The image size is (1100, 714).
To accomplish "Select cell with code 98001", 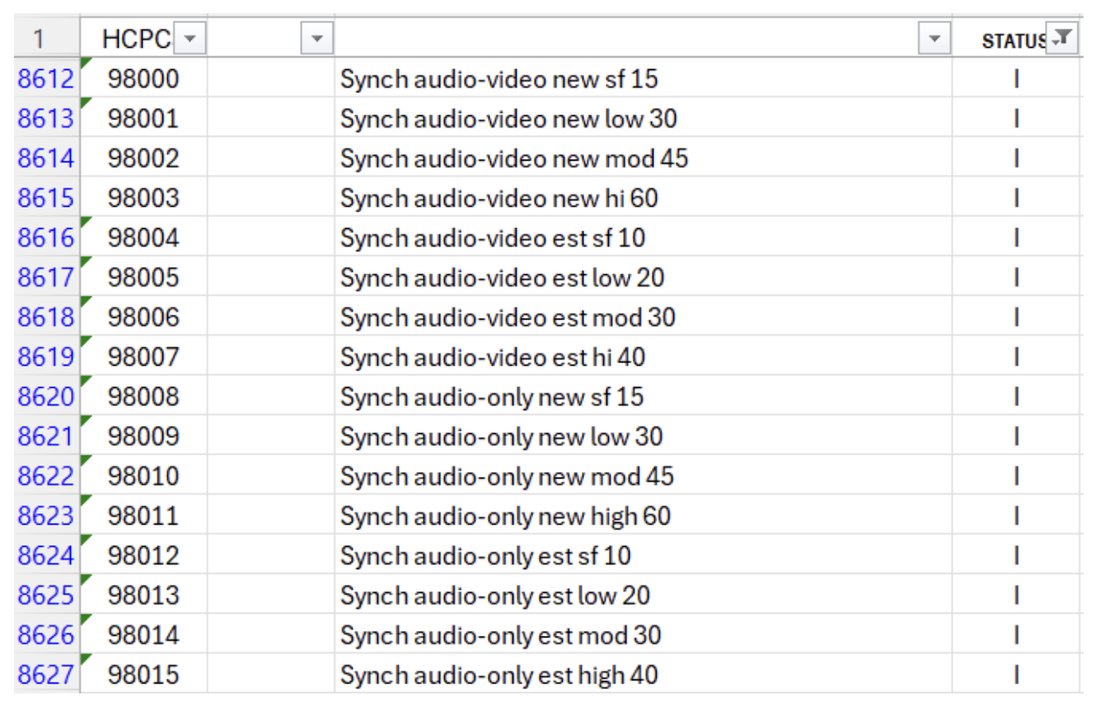I will click(144, 119).
